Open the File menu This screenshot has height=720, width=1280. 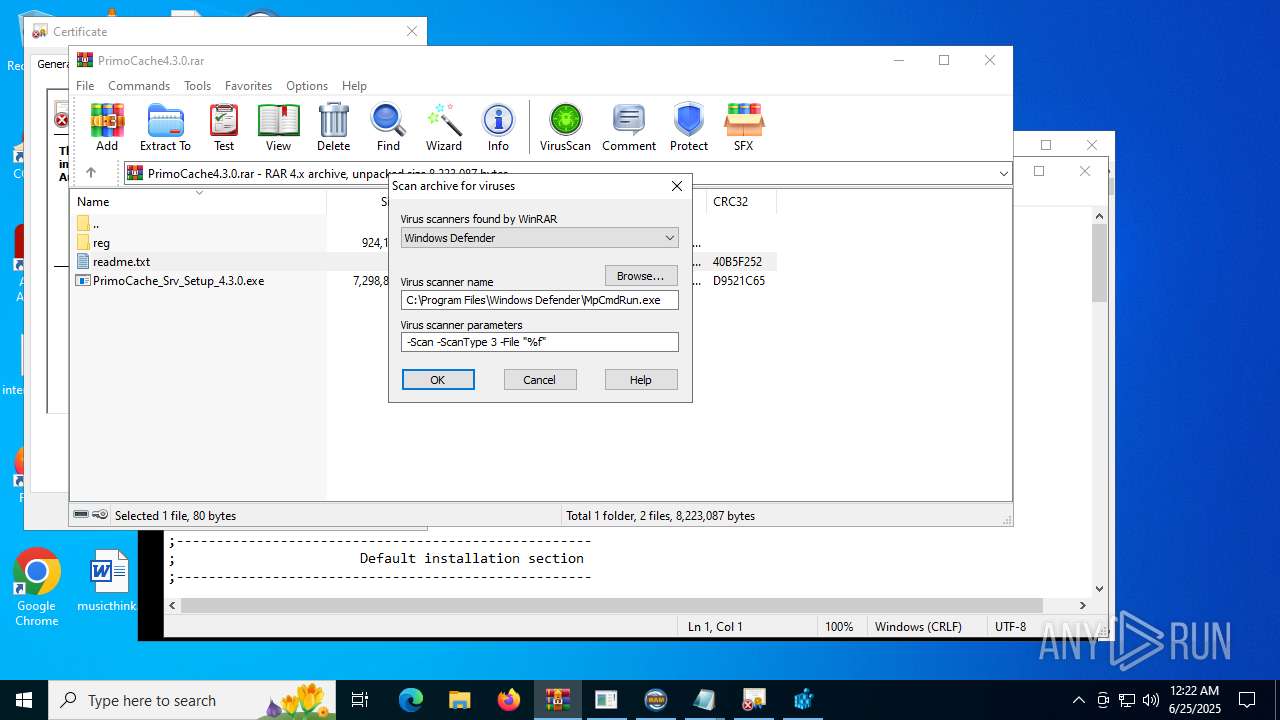pos(85,86)
